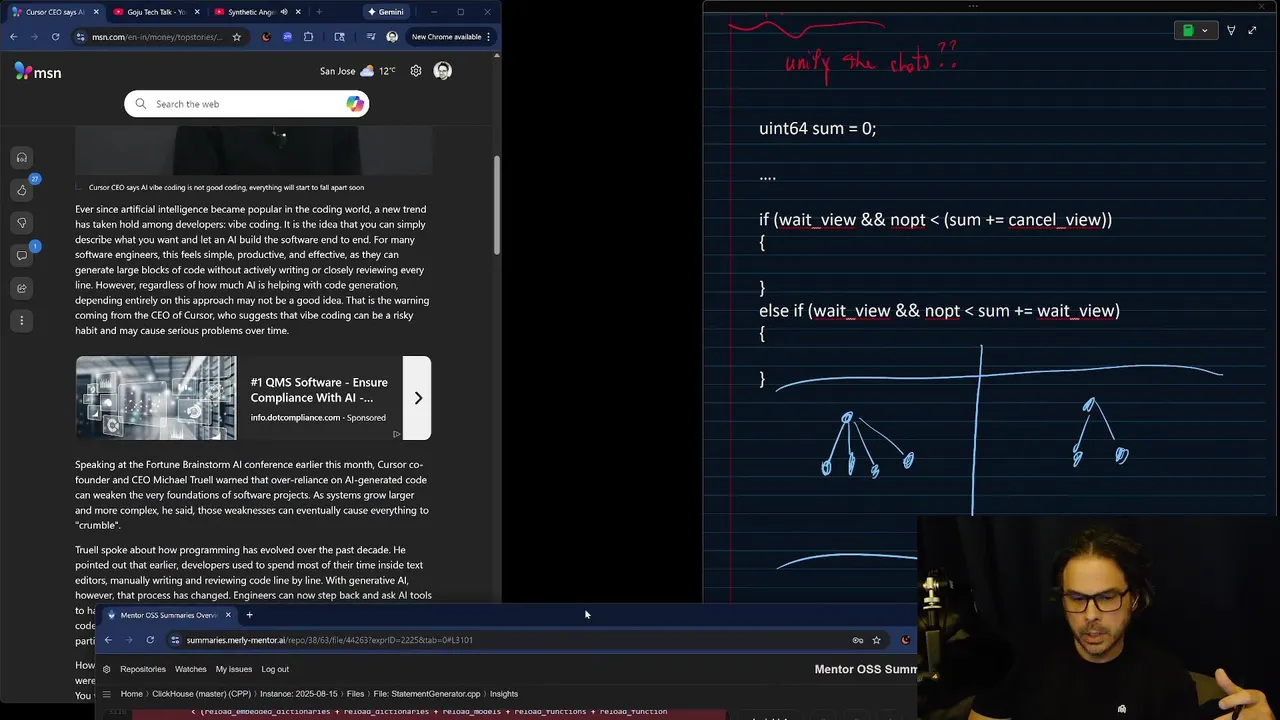Click Watches in Mentor window
This screenshot has width=1280, height=720.
[191, 669]
